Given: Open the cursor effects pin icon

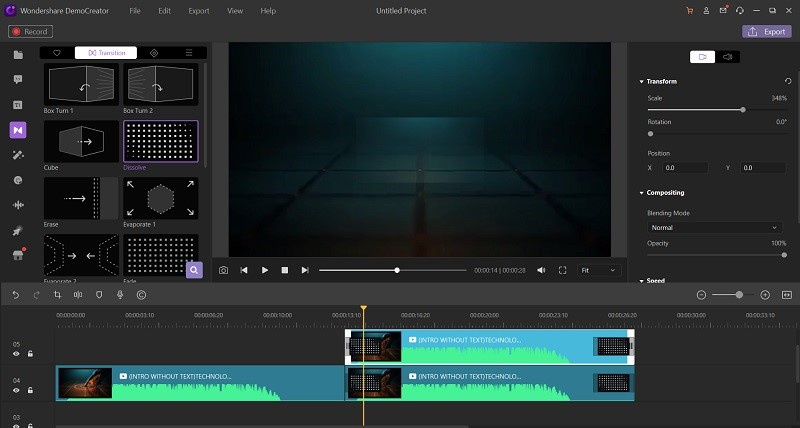Looking at the screenshot, I should (18, 231).
